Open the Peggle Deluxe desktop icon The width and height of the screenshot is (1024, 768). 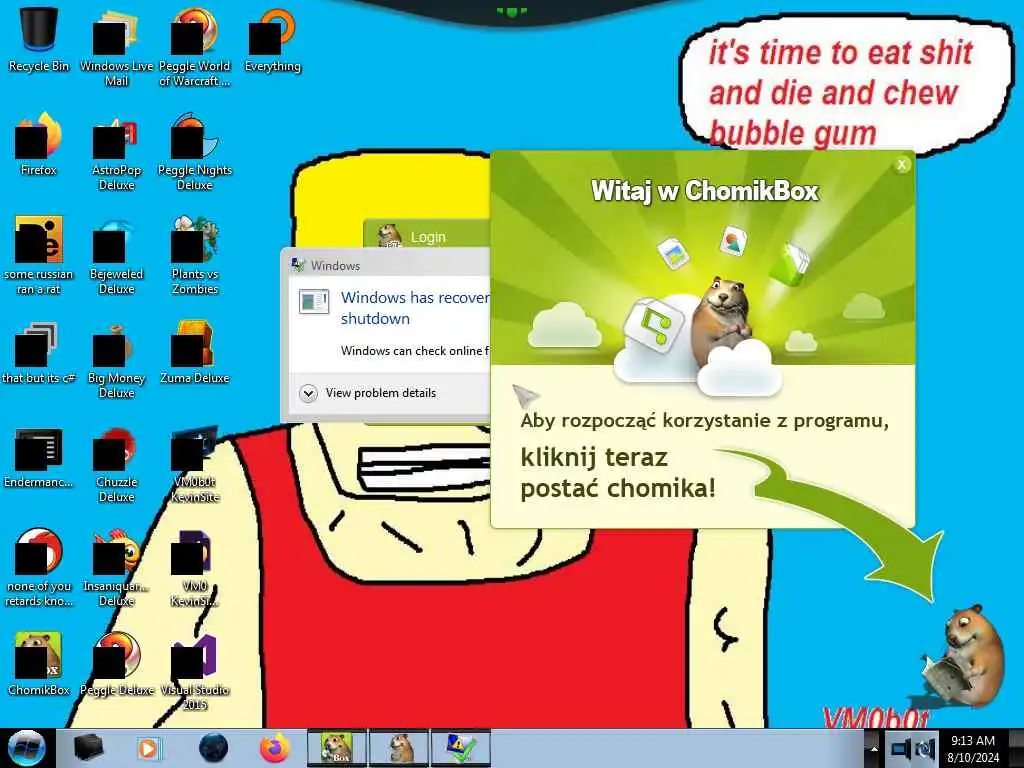(116, 664)
